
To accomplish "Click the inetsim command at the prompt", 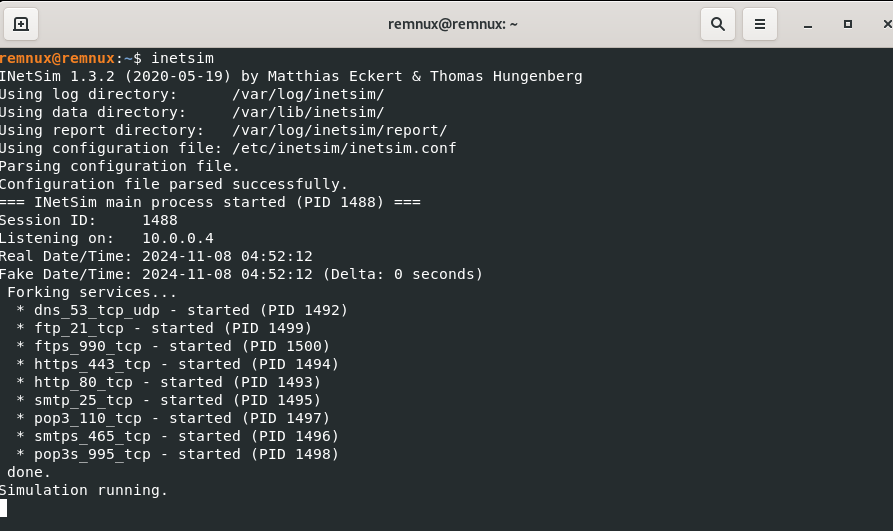I will coord(182,58).
